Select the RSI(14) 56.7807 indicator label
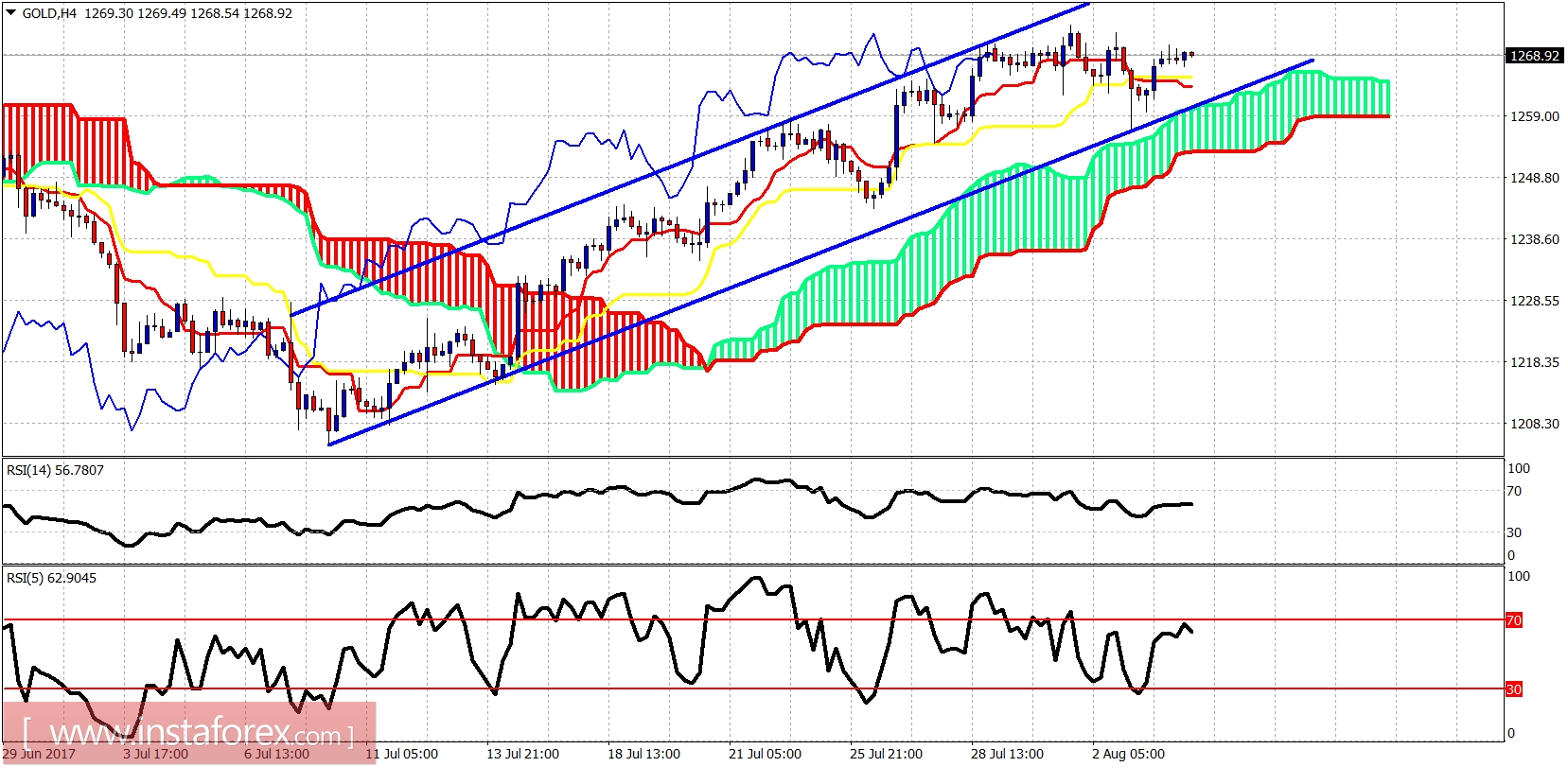 [55, 470]
